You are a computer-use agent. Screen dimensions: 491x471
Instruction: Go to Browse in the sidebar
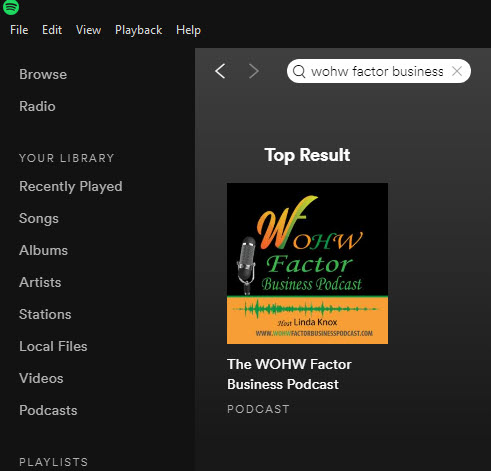pos(43,74)
